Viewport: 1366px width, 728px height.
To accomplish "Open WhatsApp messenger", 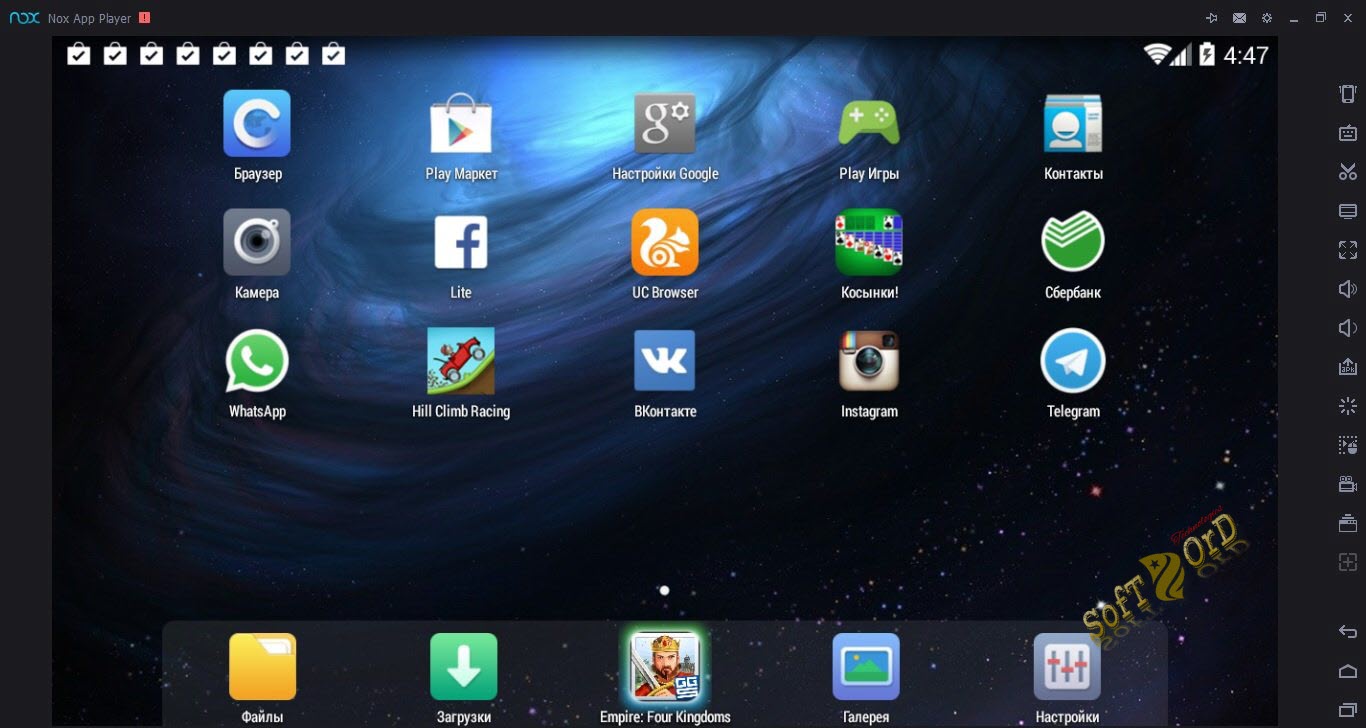I will point(257,361).
